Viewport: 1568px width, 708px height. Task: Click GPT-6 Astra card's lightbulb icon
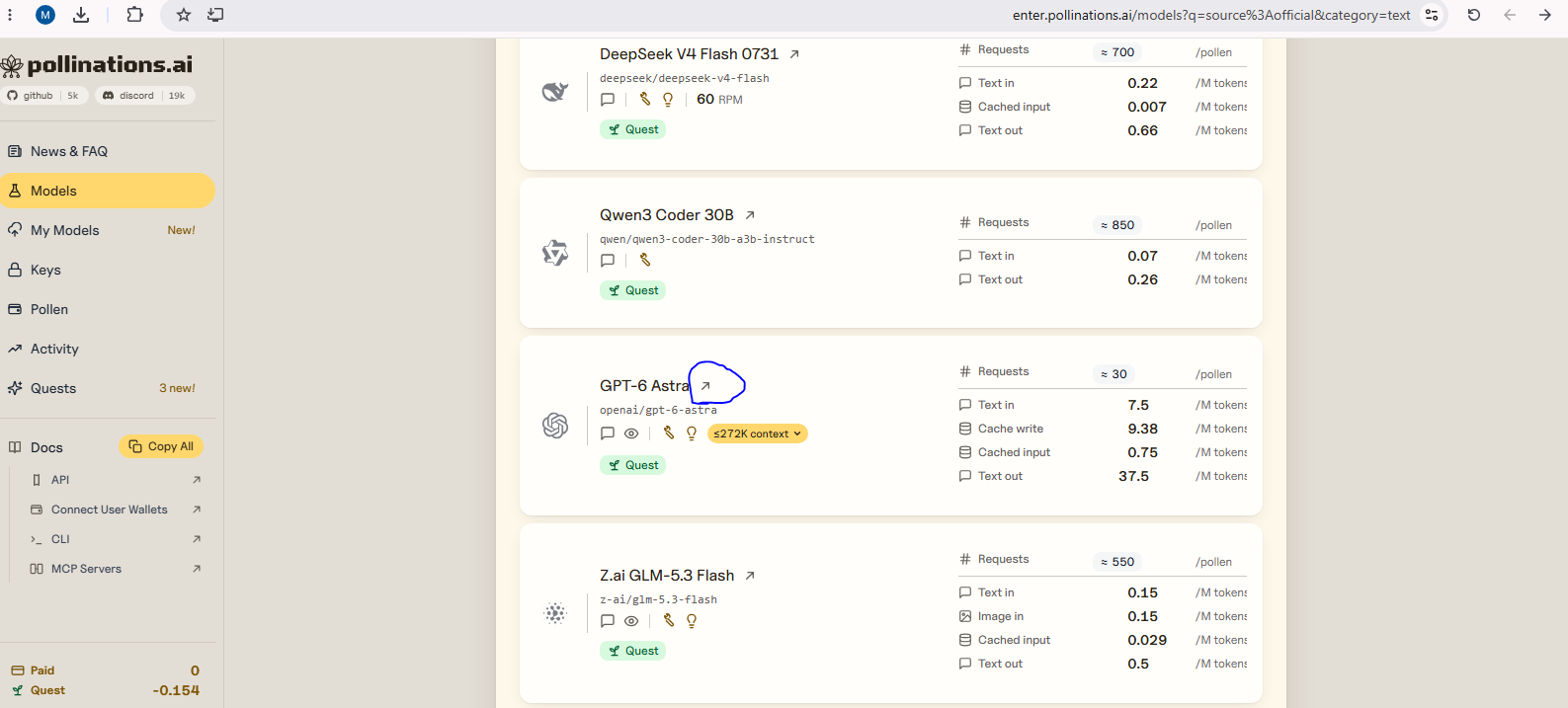click(x=692, y=433)
